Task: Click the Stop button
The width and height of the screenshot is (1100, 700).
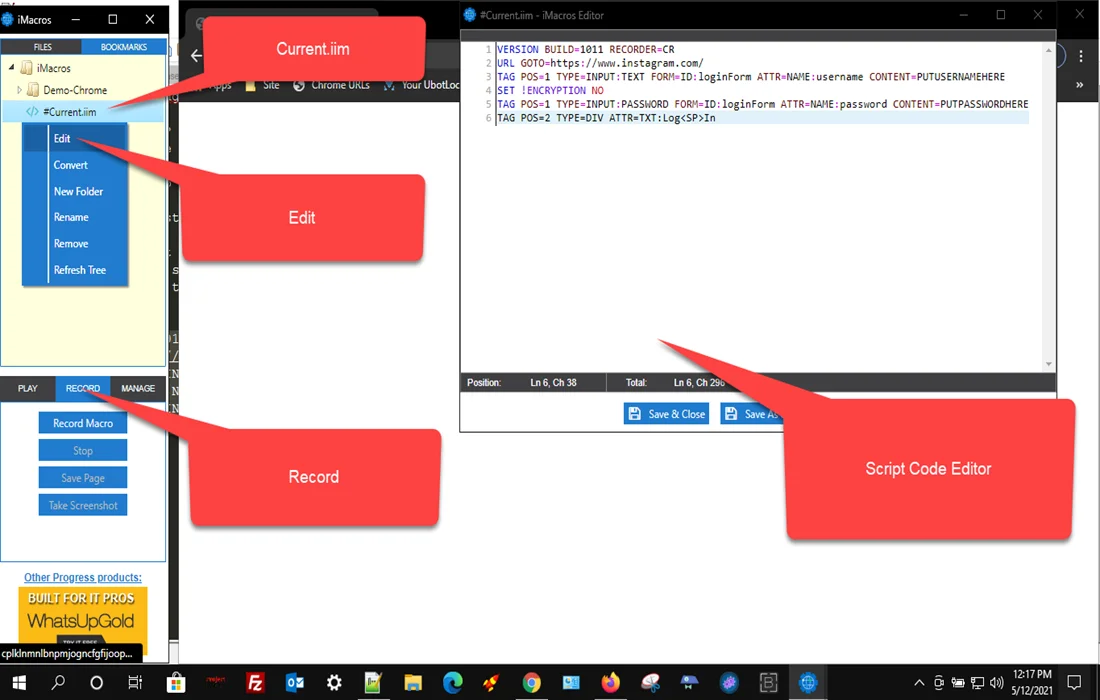Action: pos(83,450)
